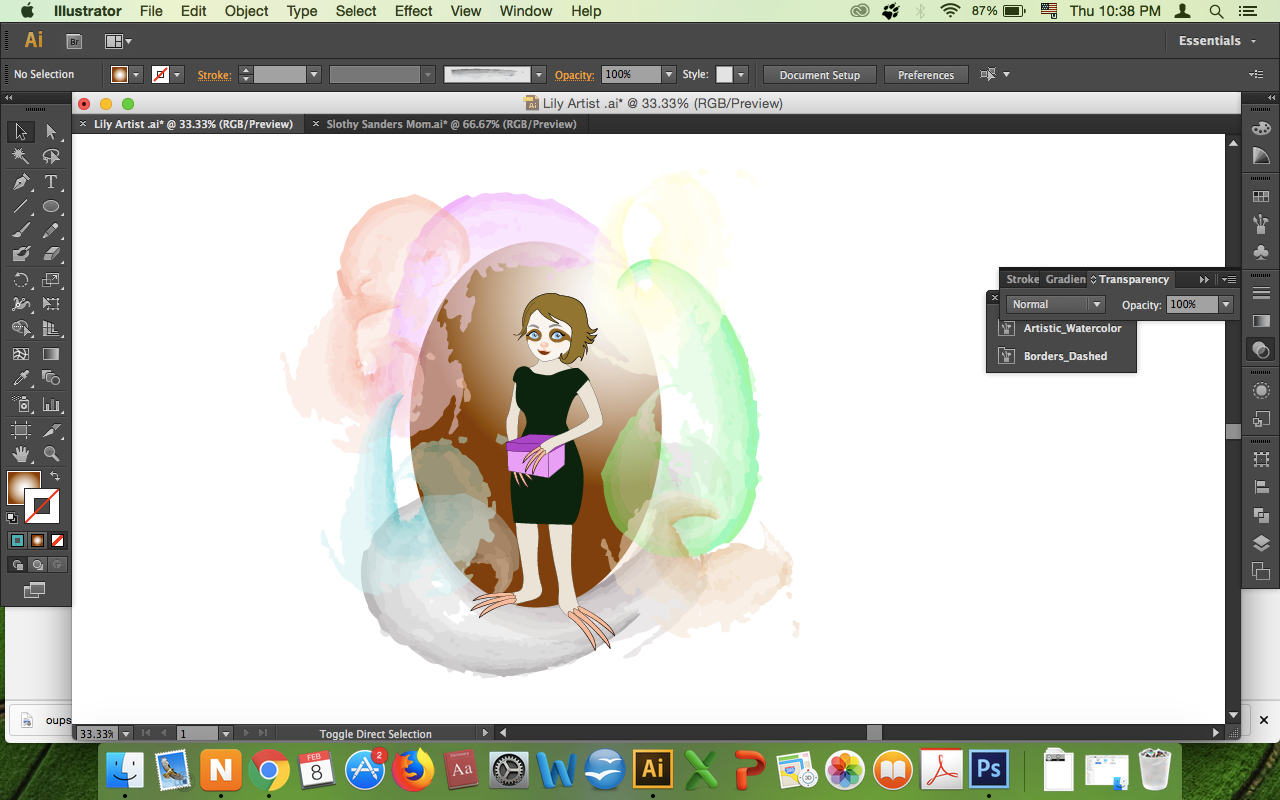Screen dimensions: 1280x800
Task: Select the Scale tool
Action: coord(51,280)
